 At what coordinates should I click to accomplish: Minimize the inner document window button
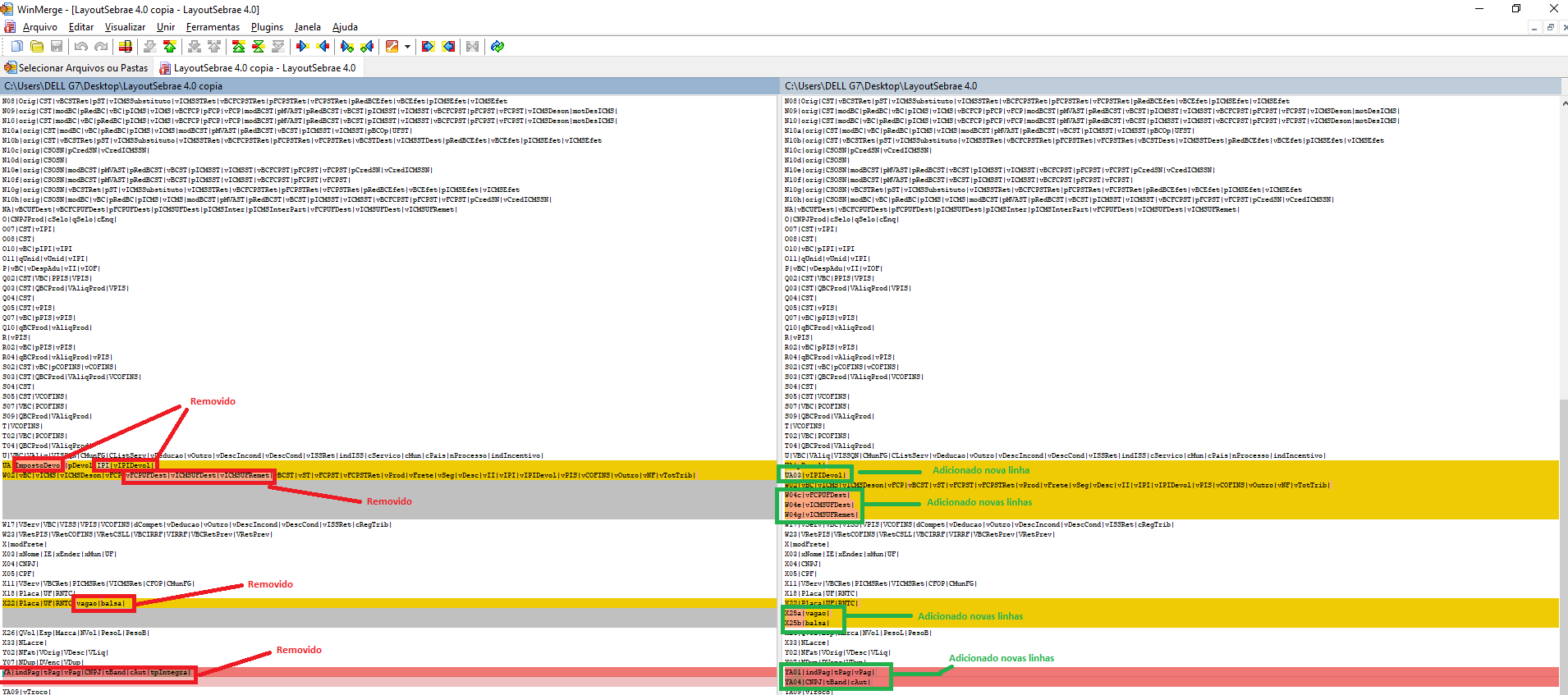tap(1534, 27)
